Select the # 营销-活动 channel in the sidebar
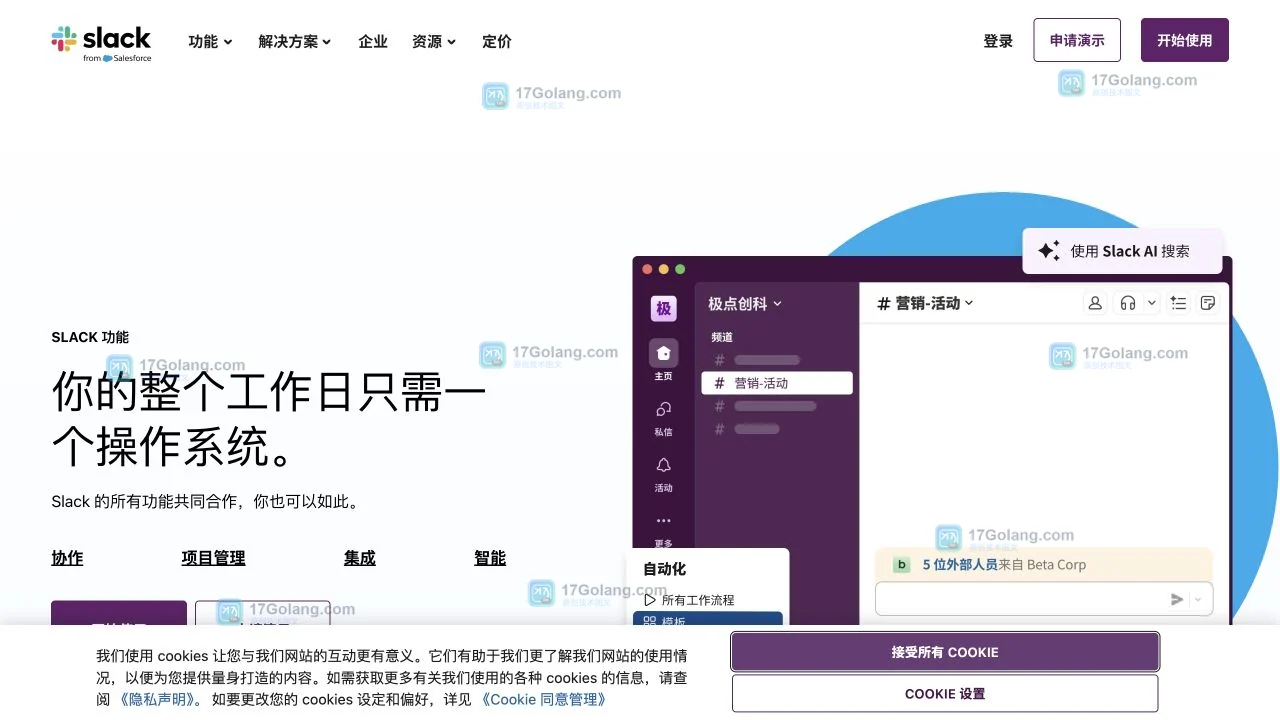This screenshot has width=1280, height=720. 777,383
